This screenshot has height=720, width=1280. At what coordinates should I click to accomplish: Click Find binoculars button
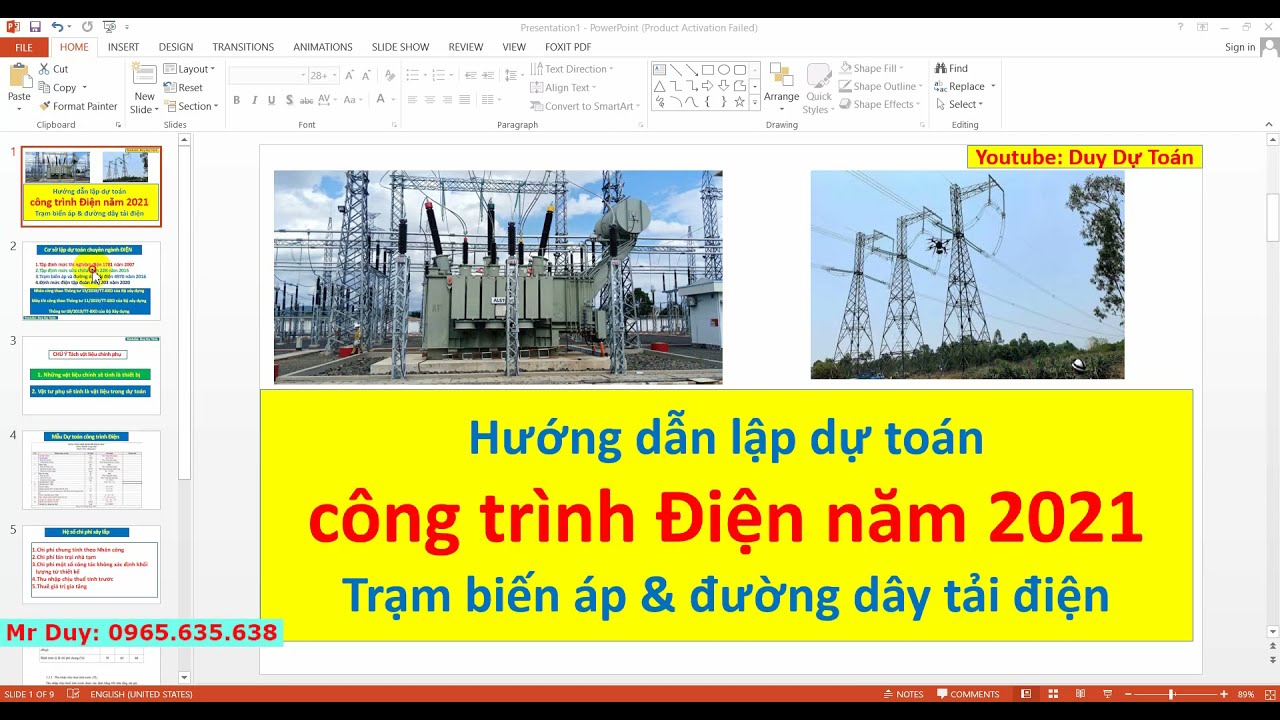coord(951,68)
